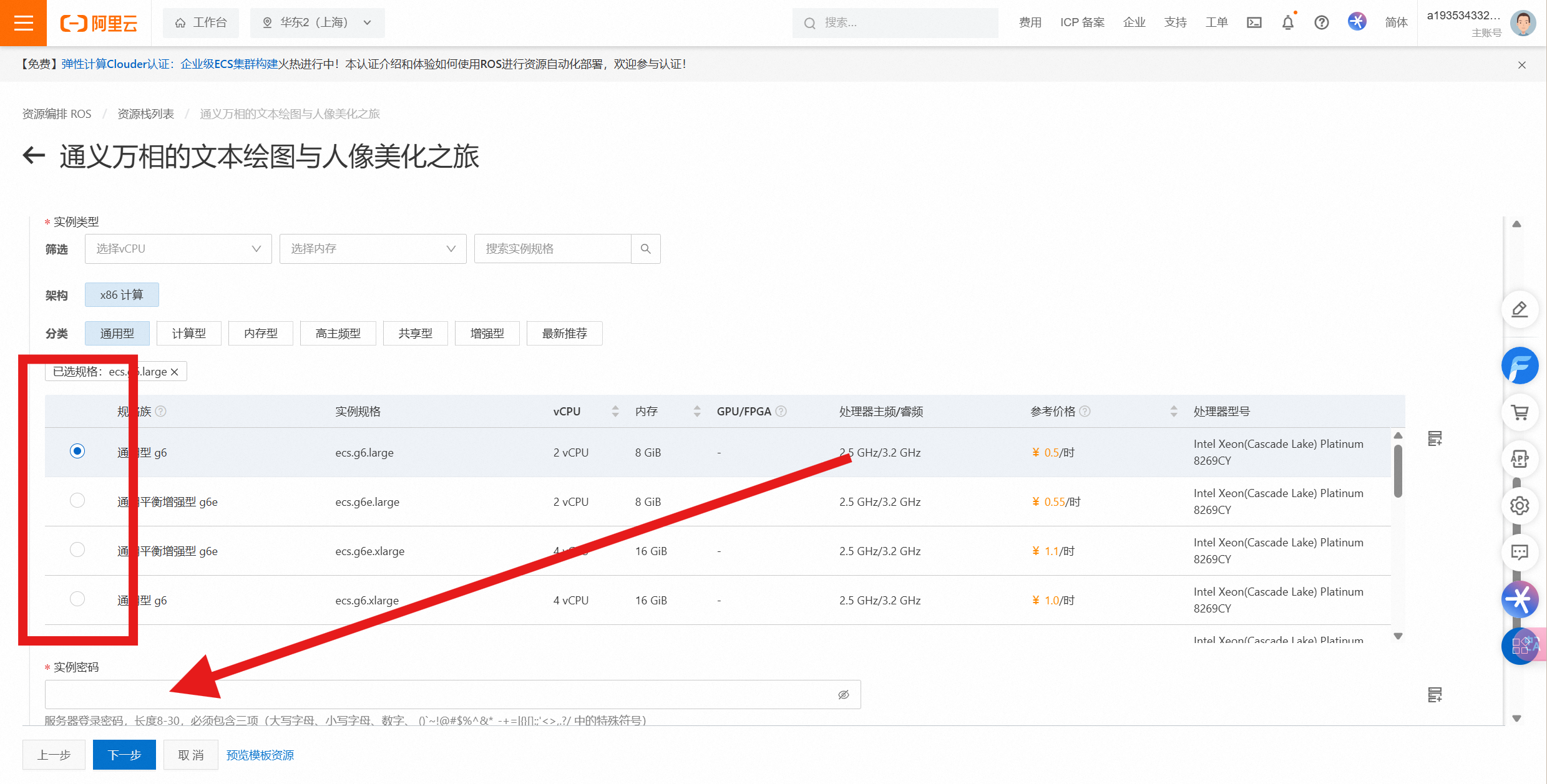Open the help question mark icon
Screen dimensions: 1547x784
pos(1321,23)
